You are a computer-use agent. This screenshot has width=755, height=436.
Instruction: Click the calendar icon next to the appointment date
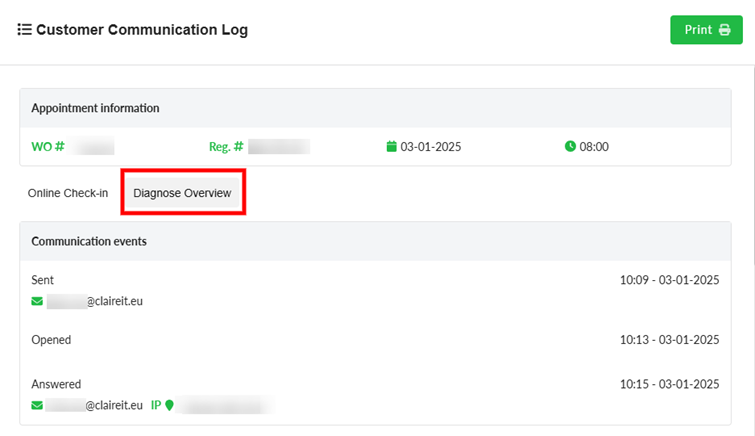pos(391,147)
